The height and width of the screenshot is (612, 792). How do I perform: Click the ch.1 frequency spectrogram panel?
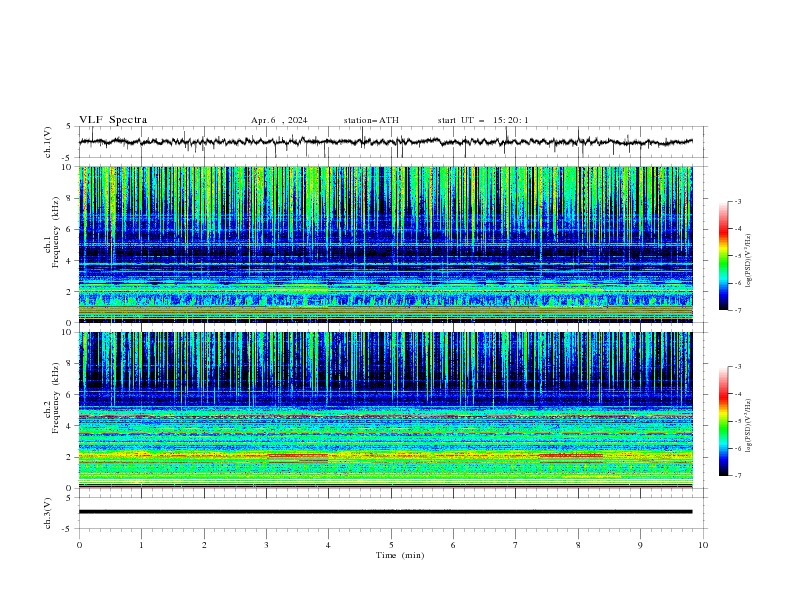click(386, 244)
